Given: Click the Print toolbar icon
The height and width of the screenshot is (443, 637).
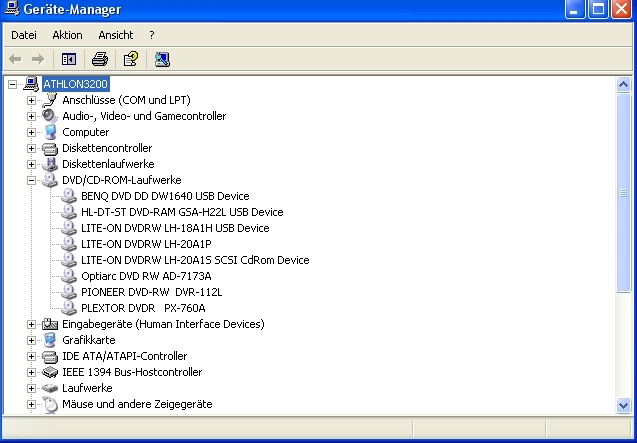Looking at the screenshot, I should (100, 60).
